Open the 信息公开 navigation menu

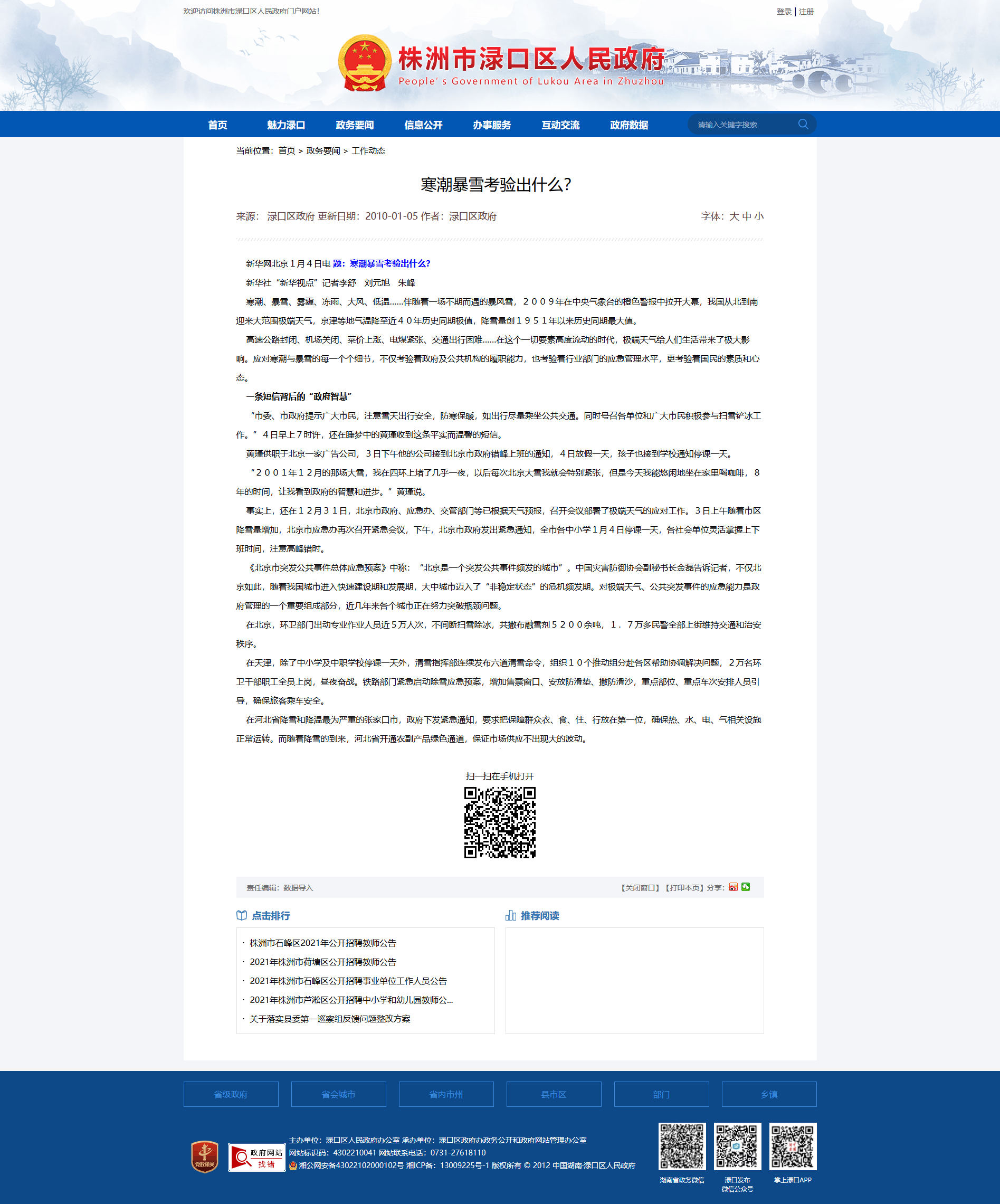tap(423, 125)
